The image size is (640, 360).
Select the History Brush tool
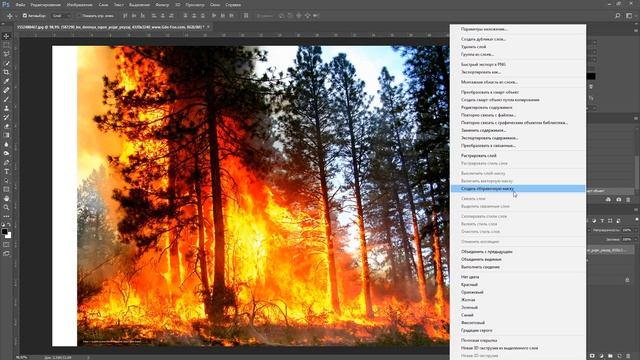tap(6, 117)
